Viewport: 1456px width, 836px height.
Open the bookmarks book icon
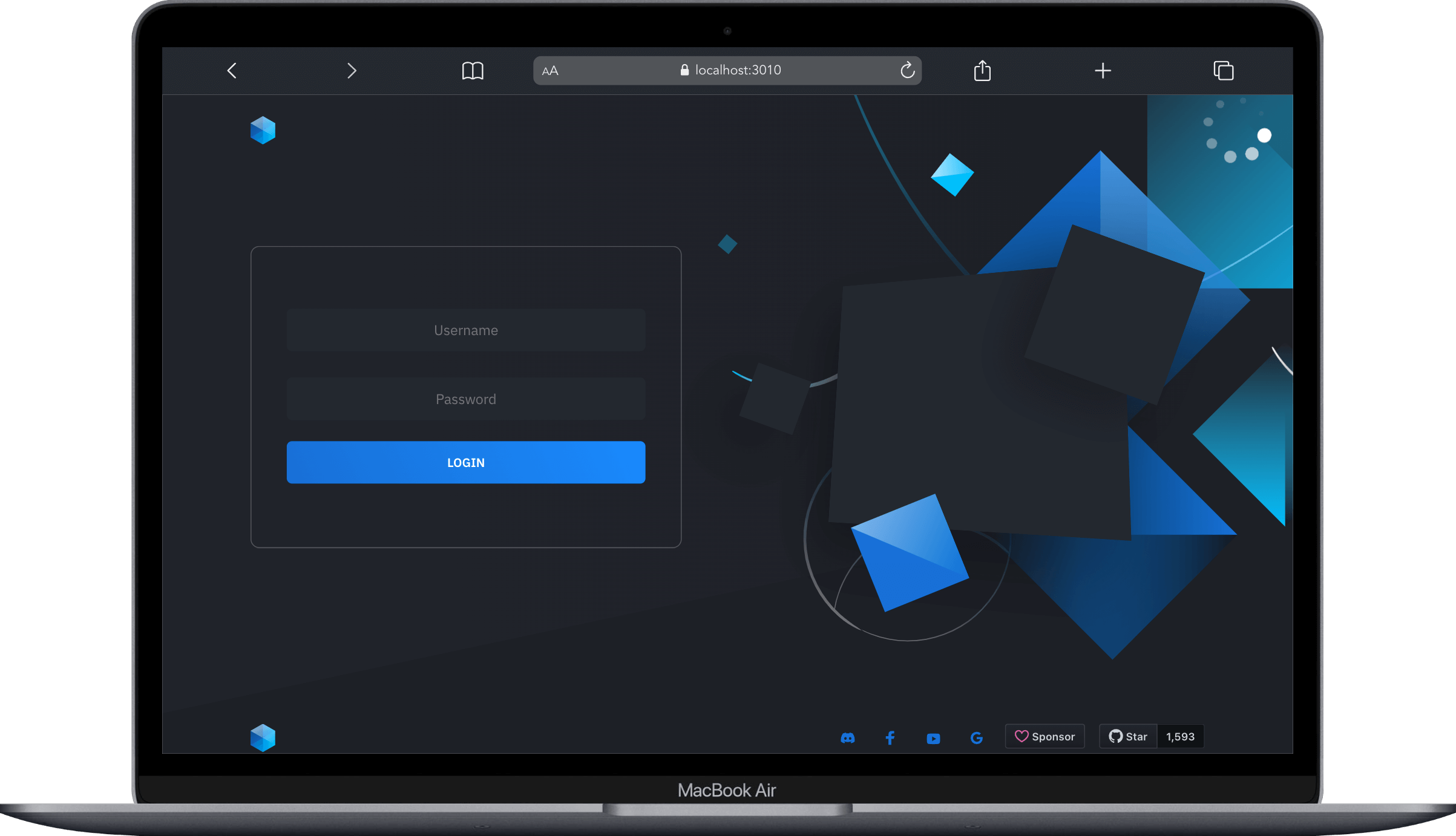point(473,71)
